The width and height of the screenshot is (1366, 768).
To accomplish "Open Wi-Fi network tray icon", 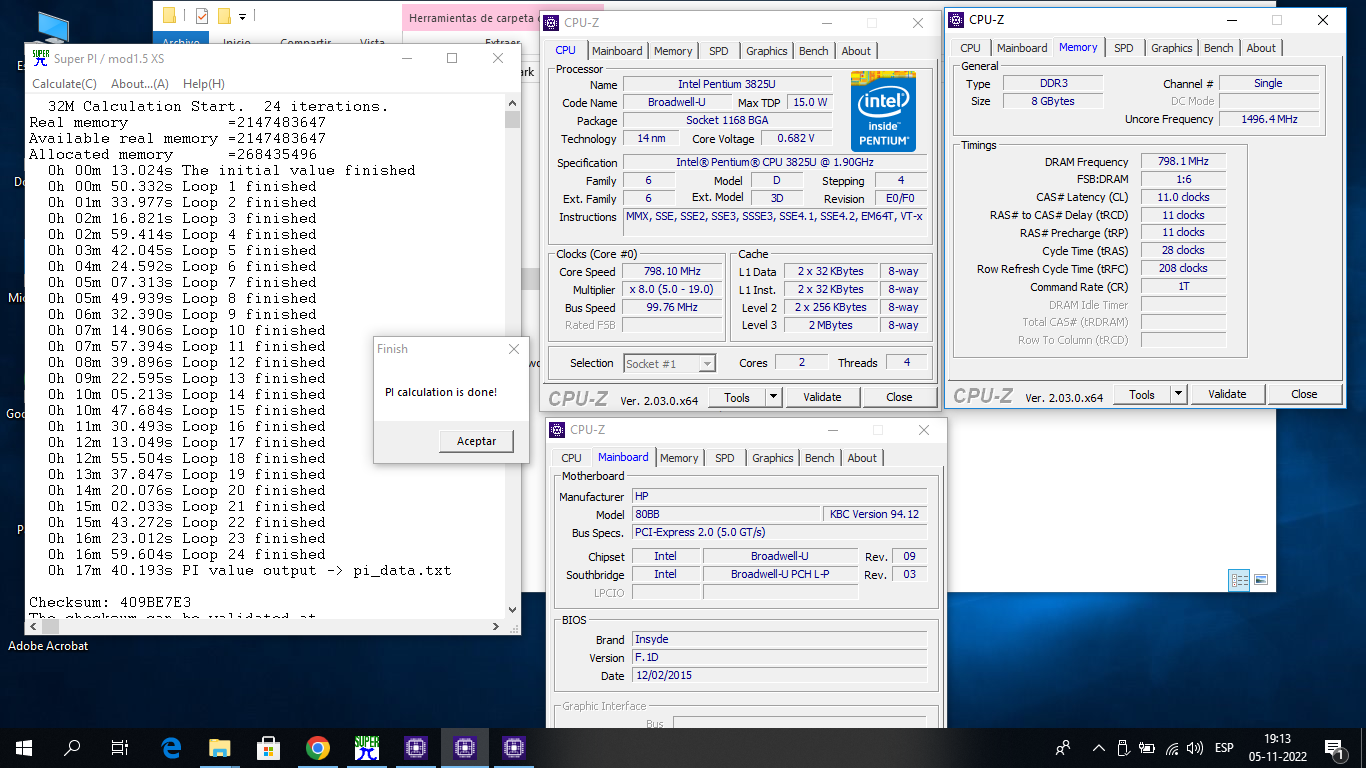I will (1172, 748).
